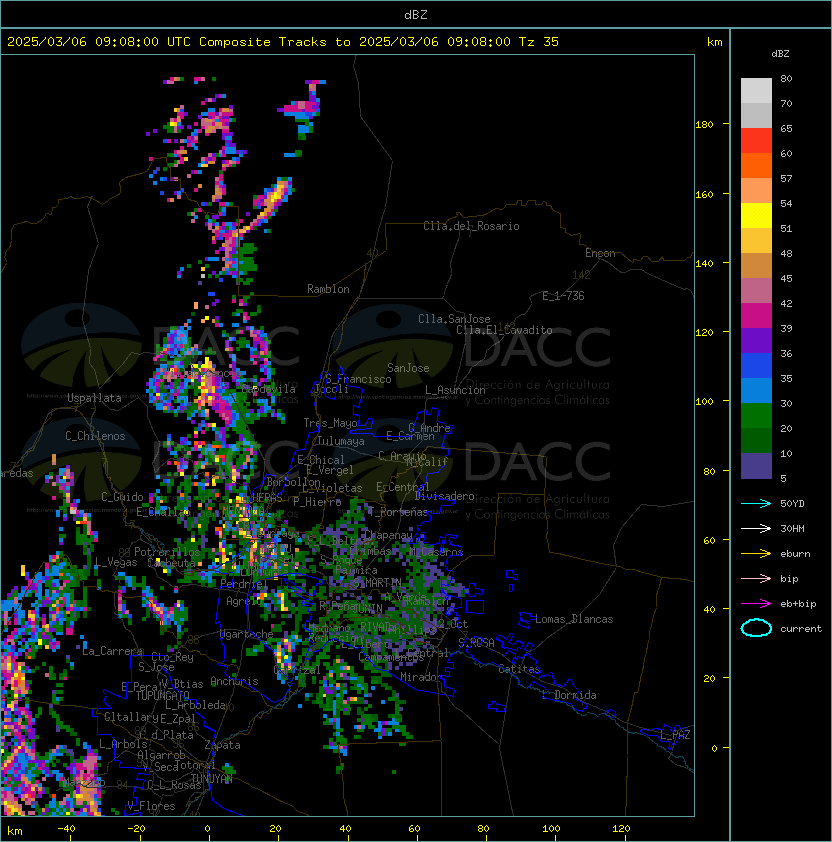Click the 'dBZ' title in the top bar
The image size is (832, 842).
pos(416,14)
